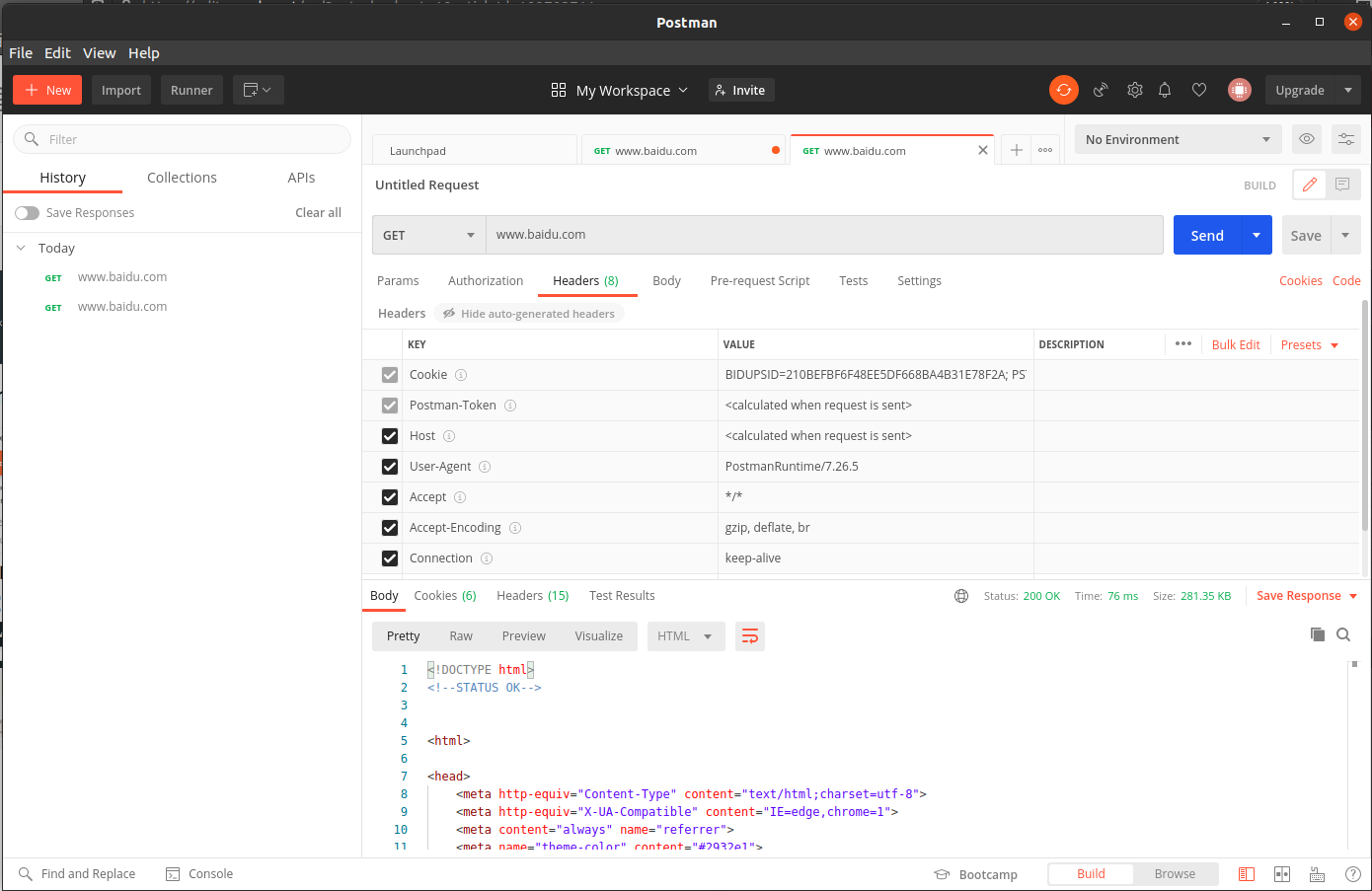Open the View menu
This screenshot has height=891, width=1372.
coord(99,53)
